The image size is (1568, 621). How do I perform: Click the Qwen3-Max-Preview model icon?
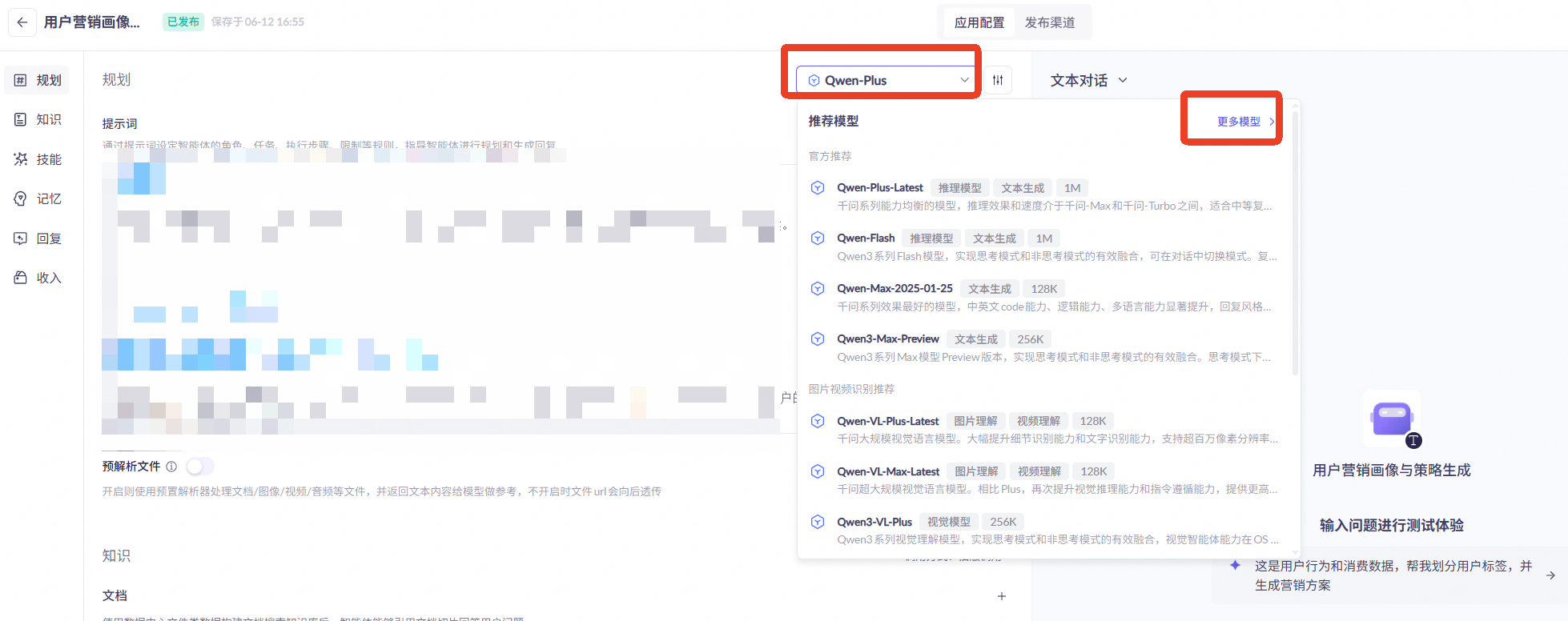click(818, 339)
